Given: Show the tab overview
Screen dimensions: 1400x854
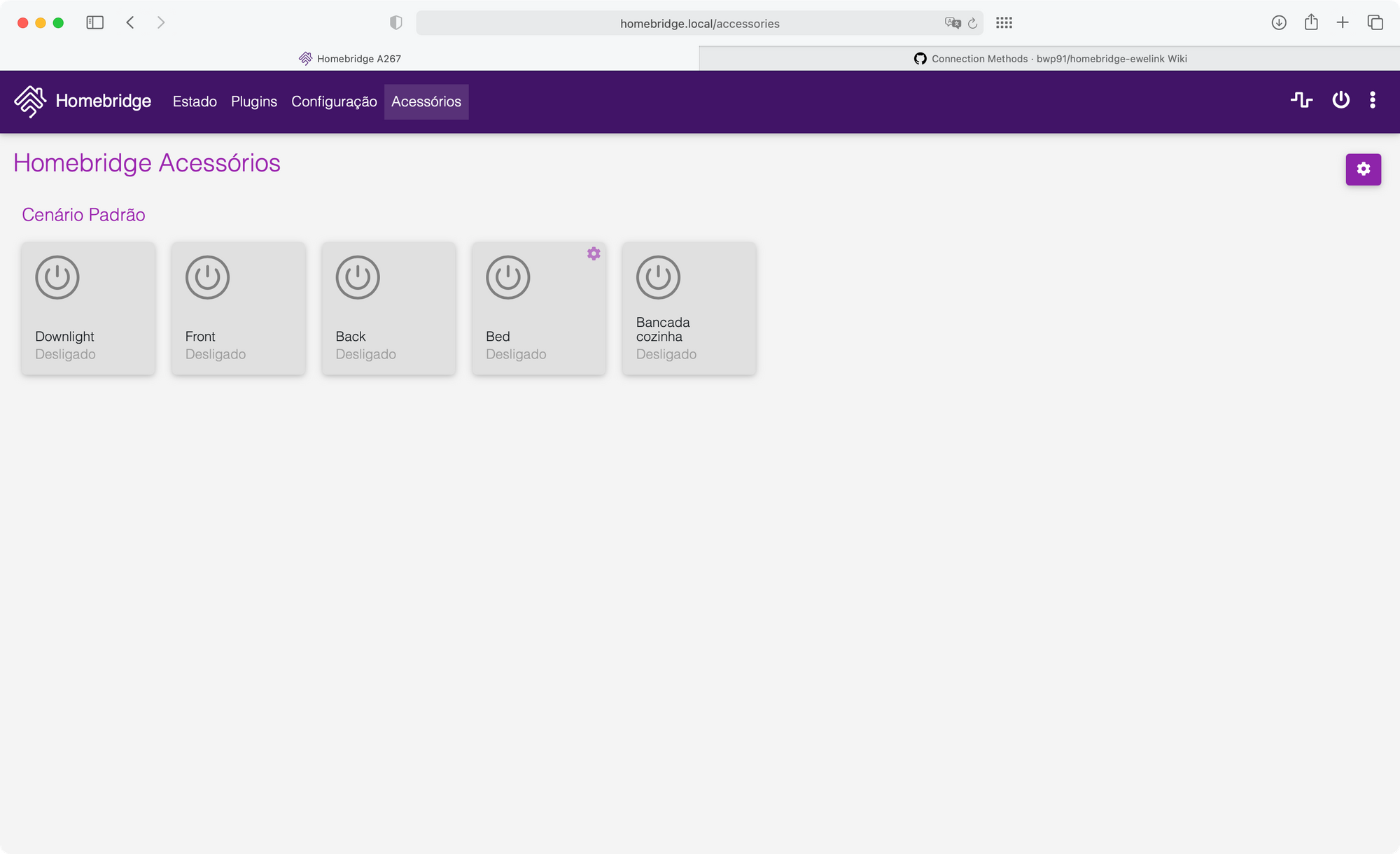Looking at the screenshot, I should pos(1375,22).
